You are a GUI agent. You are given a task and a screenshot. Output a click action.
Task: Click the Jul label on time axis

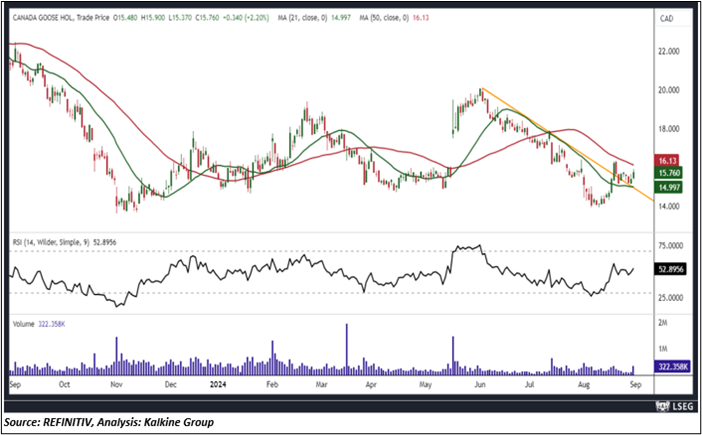tap(530, 385)
